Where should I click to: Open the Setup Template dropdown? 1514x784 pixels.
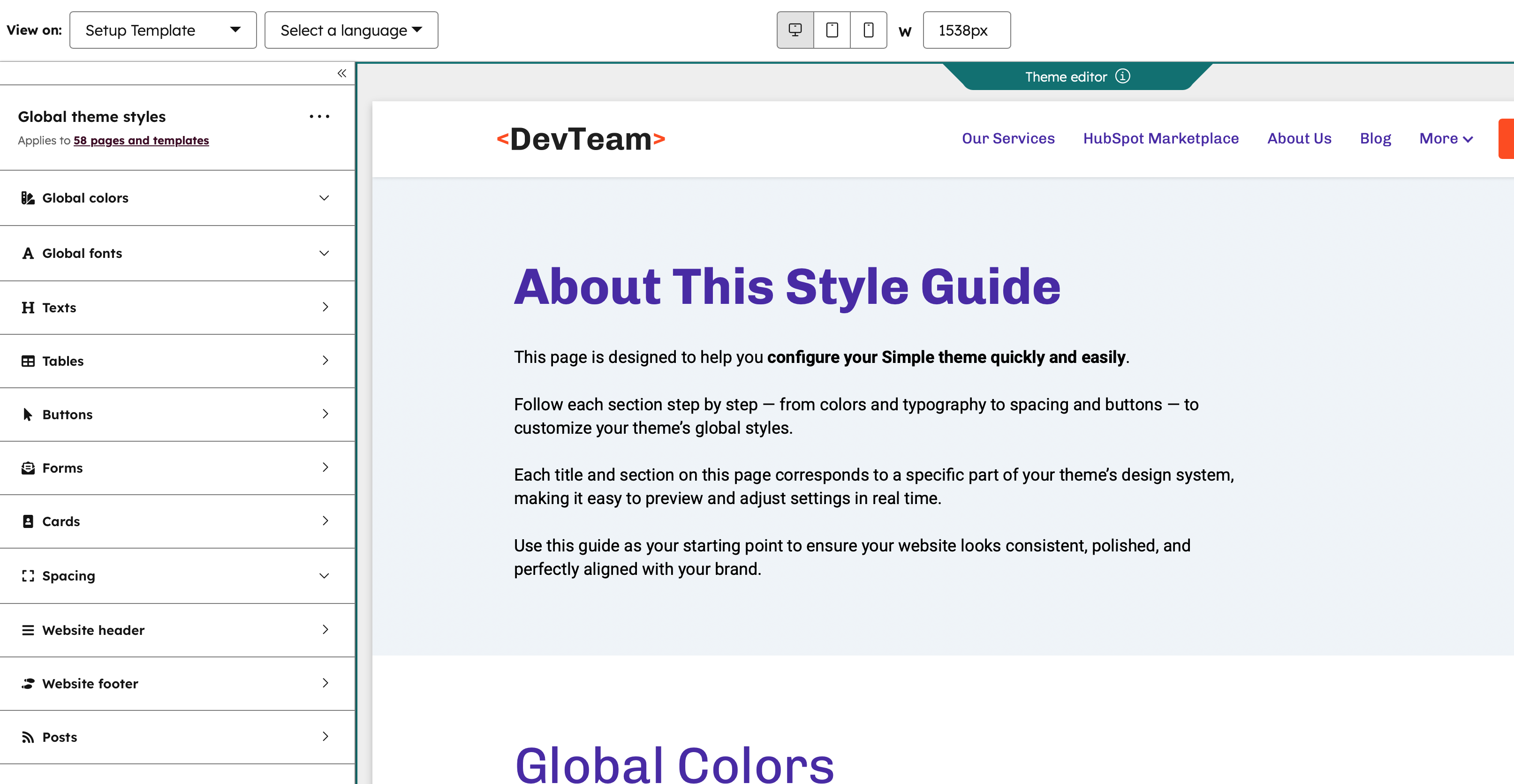point(163,30)
